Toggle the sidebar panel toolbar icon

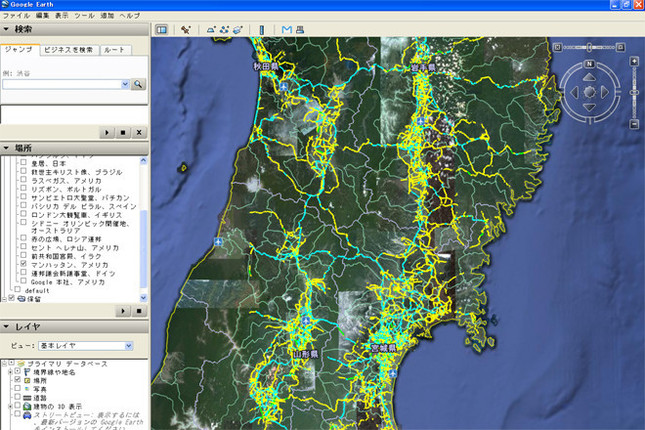click(162, 29)
